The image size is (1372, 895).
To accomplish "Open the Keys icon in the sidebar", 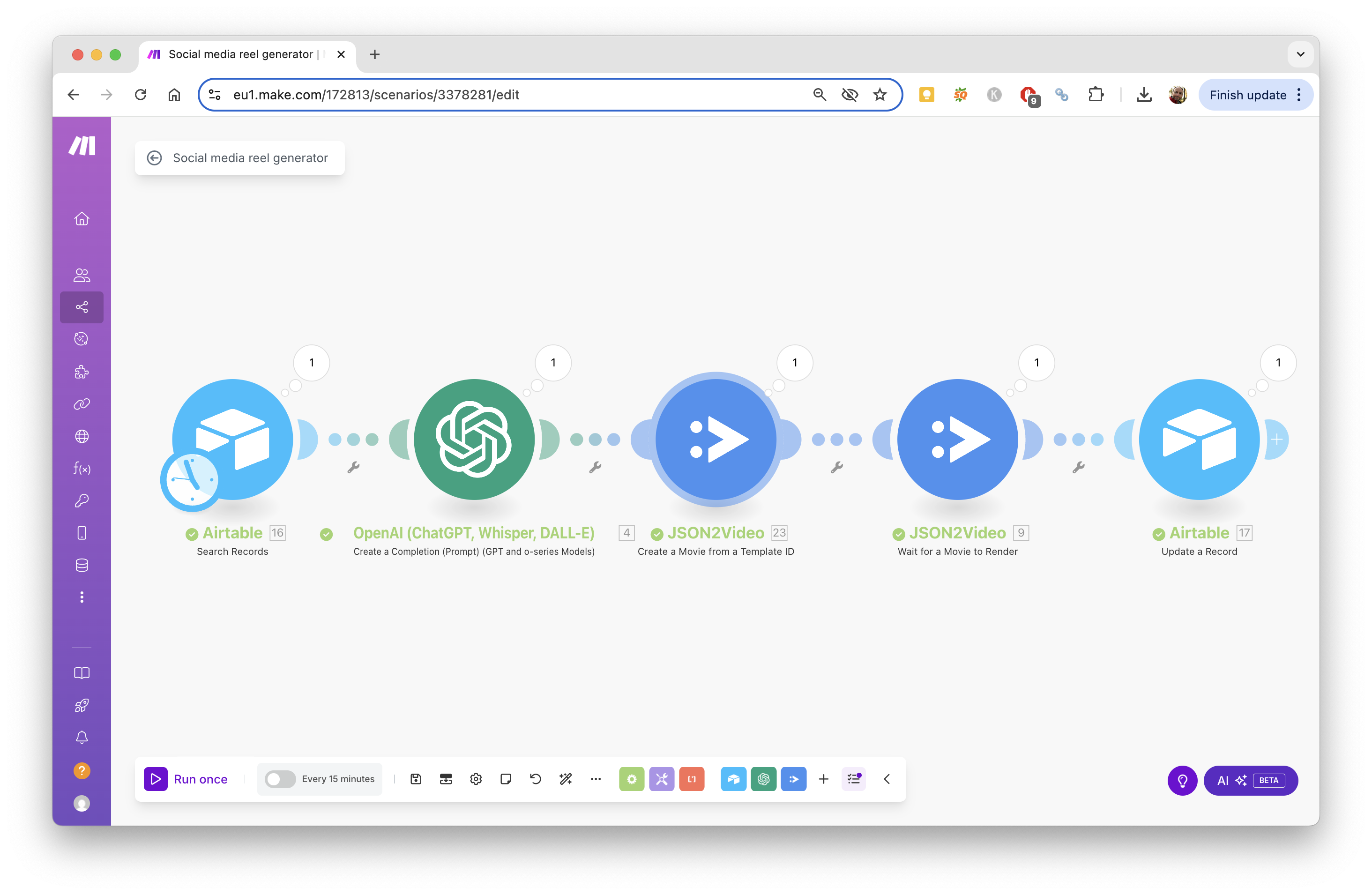I will pyautogui.click(x=82, y=501).
